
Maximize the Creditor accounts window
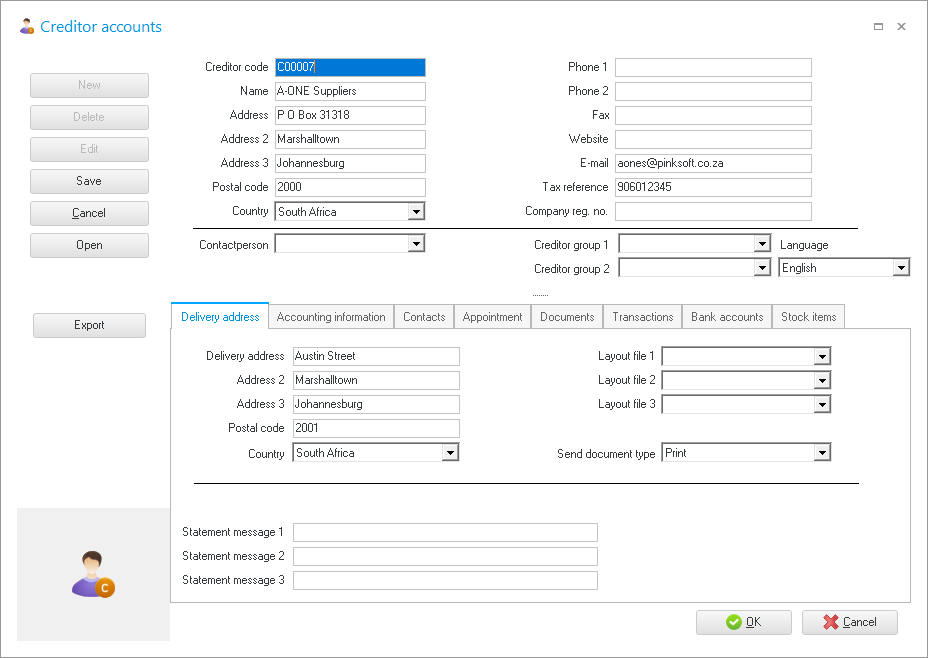tap(878, 27)
